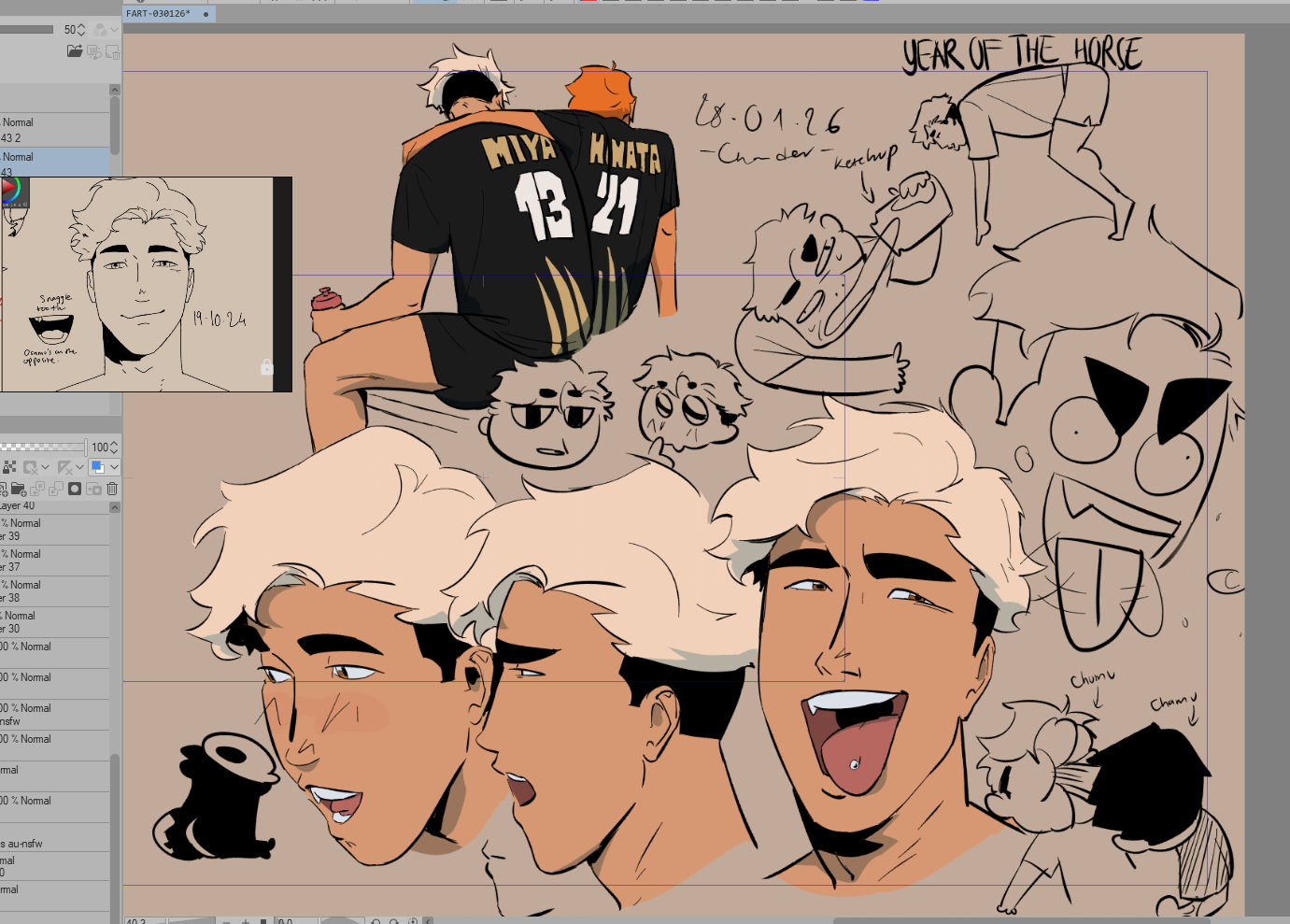Toggle the reference layer setting button
1290x924 pixels.
(x=31, y=467)
